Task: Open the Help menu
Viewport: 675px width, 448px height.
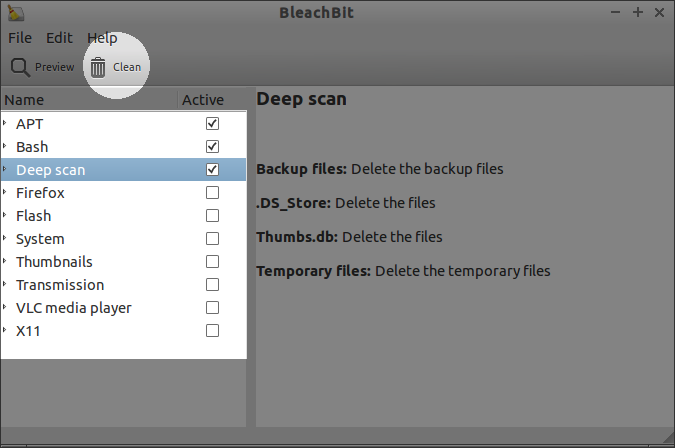Action: [x=102, y=38]
